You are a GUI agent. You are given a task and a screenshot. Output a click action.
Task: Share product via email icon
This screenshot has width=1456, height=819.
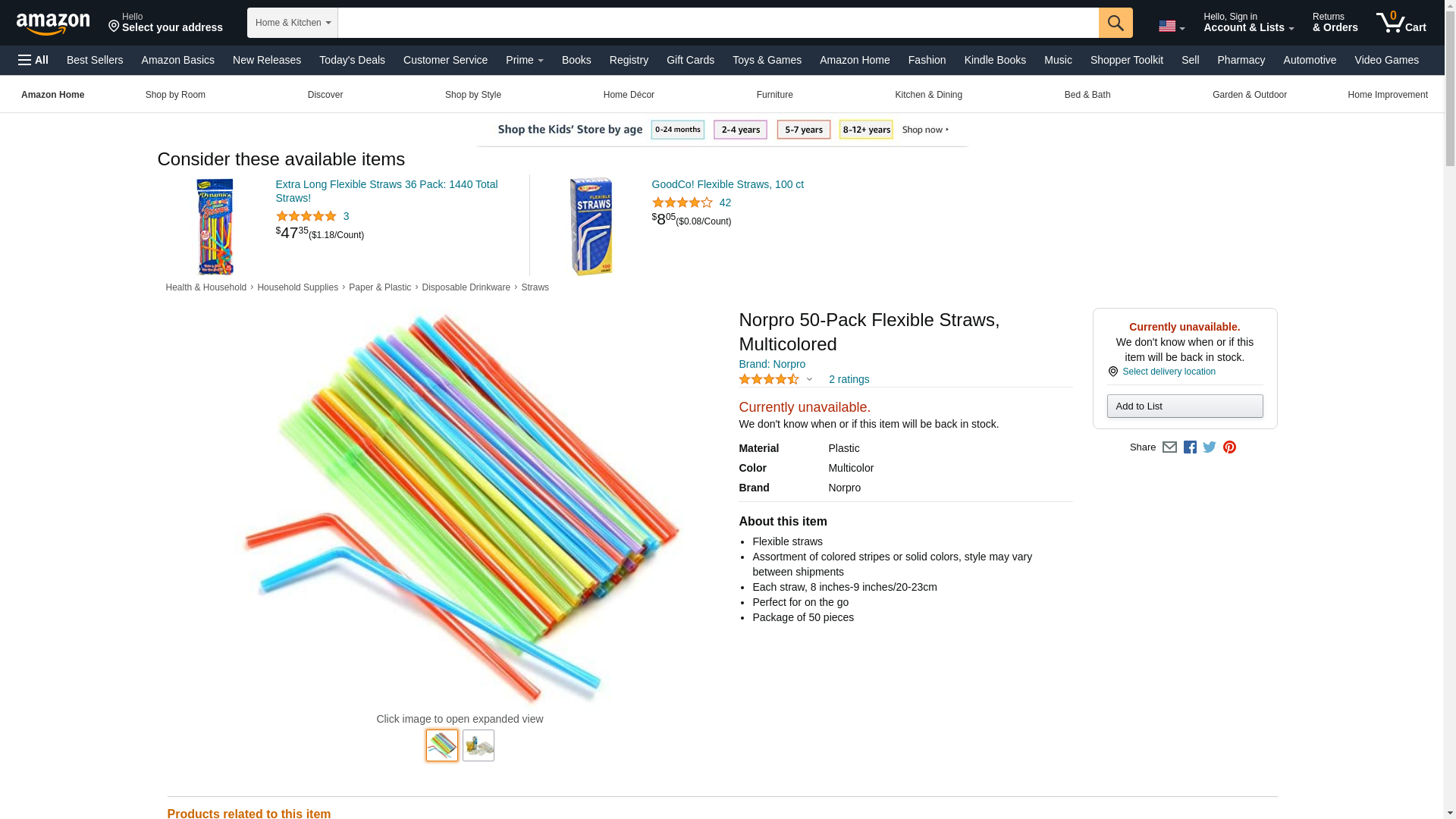[x=1169, y=447]
